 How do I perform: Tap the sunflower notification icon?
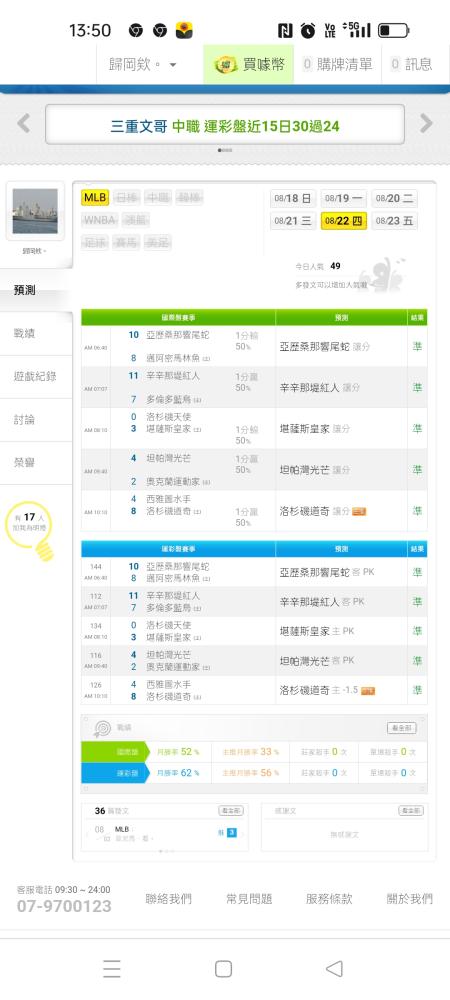tap(184, 30)
